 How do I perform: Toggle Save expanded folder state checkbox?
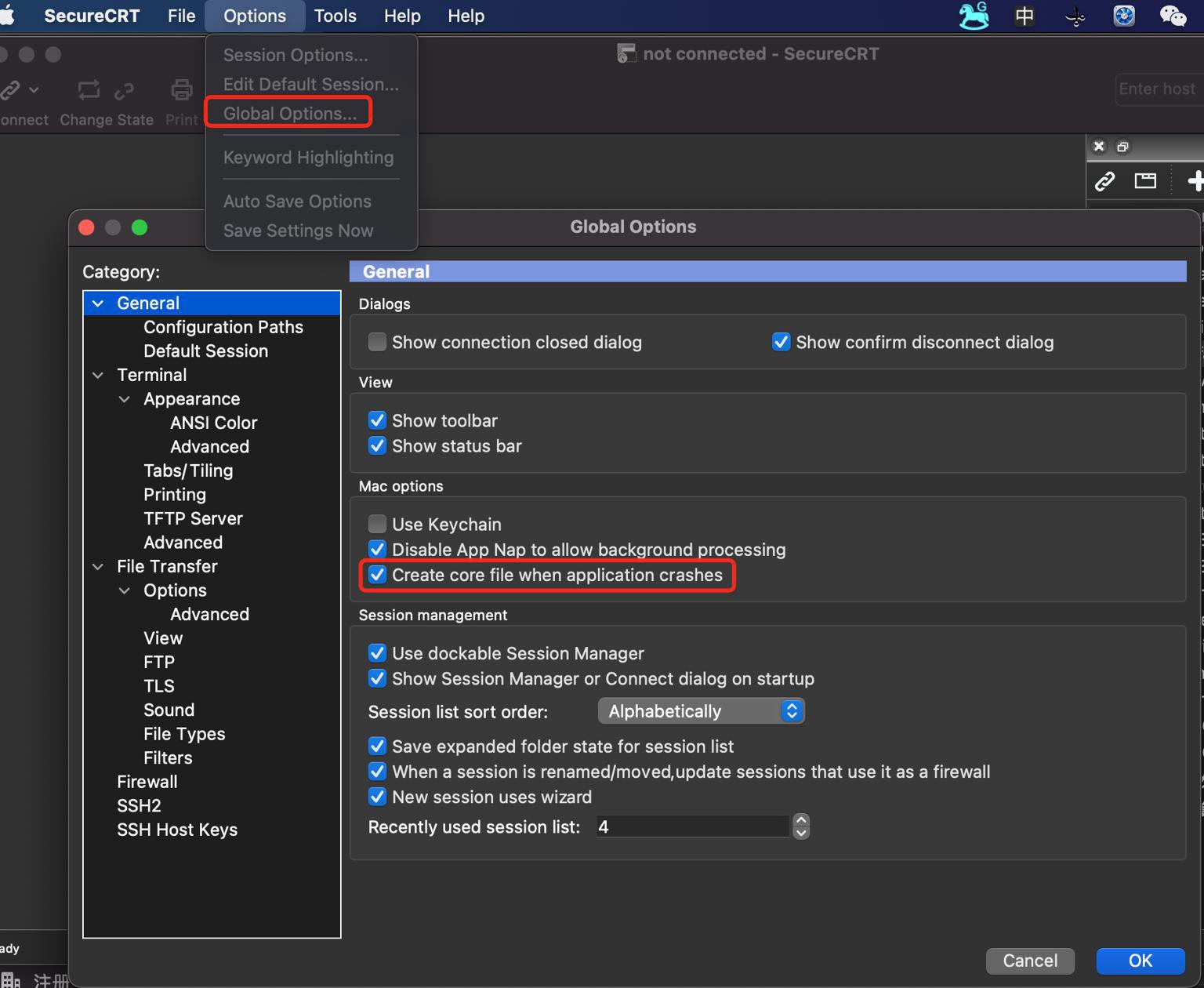[x=377, y=746]
